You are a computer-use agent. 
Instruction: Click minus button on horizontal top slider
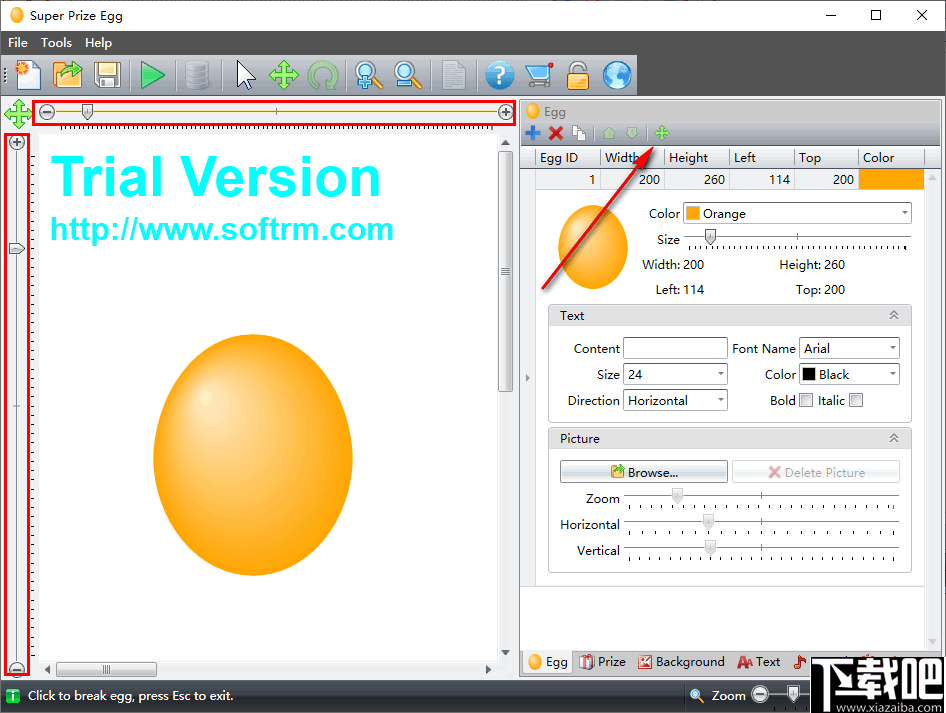(x=47, y=112)
